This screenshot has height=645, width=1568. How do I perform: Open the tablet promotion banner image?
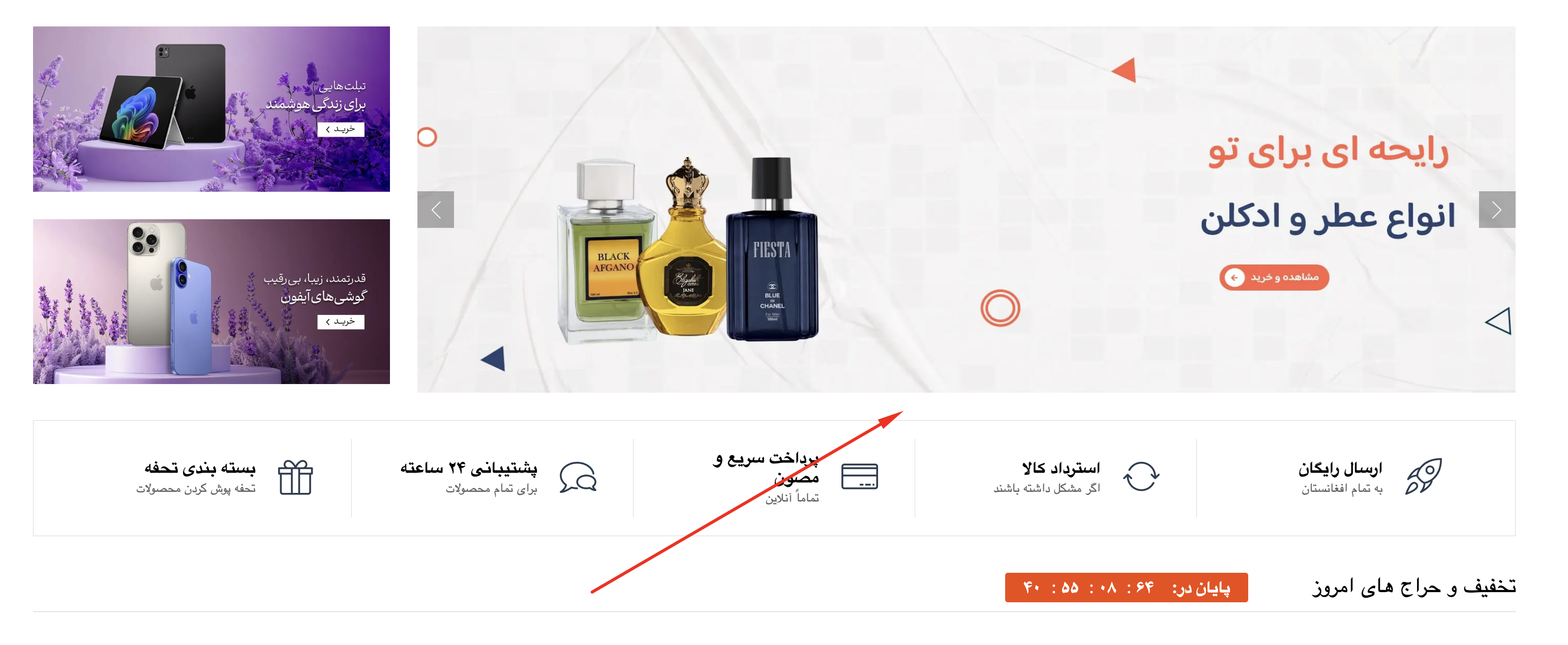[211, 109]
